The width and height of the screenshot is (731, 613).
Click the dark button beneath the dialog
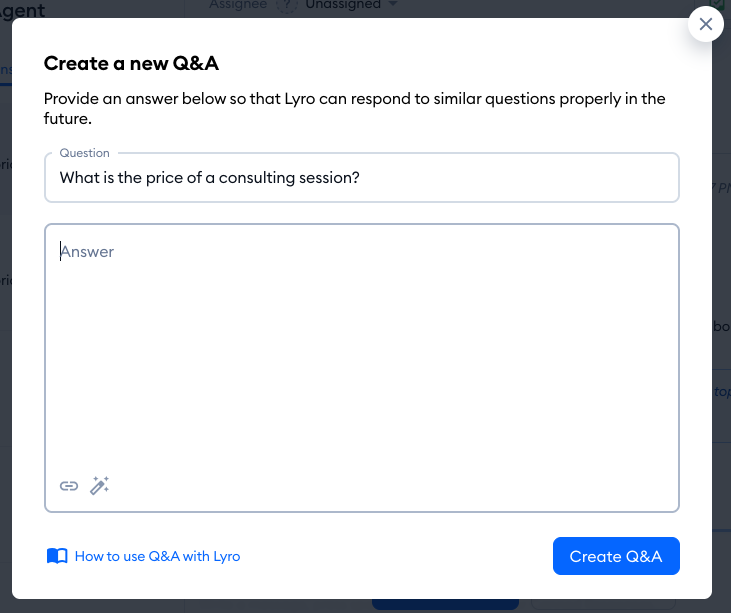[445, 605]
